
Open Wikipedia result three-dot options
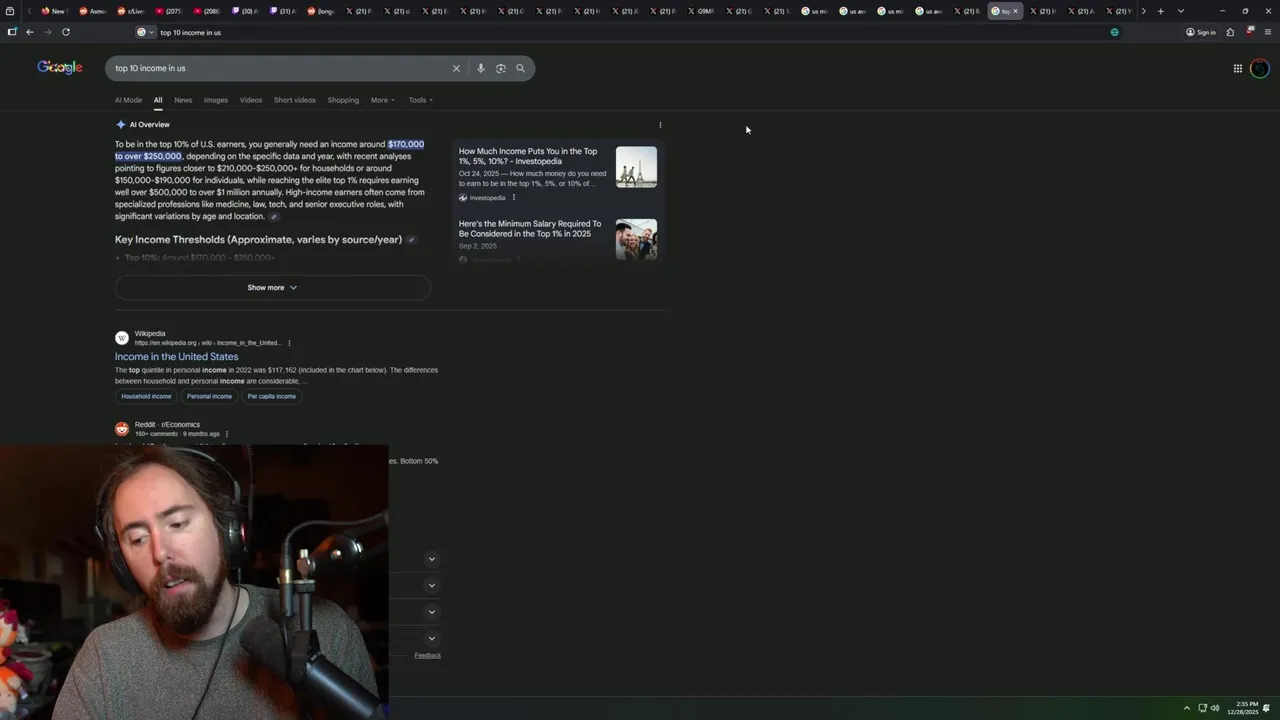[289, 343]
